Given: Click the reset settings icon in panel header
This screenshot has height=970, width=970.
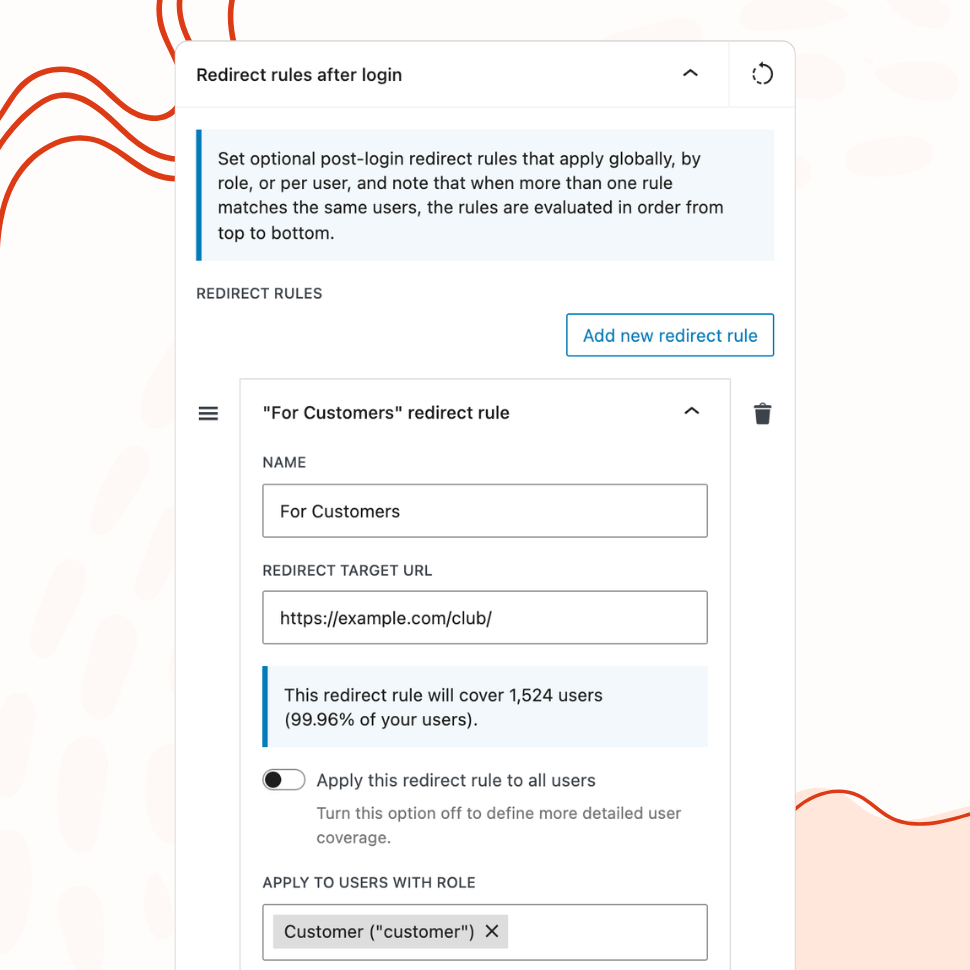Looking at the screenshot, I should (x=762, y=74).
